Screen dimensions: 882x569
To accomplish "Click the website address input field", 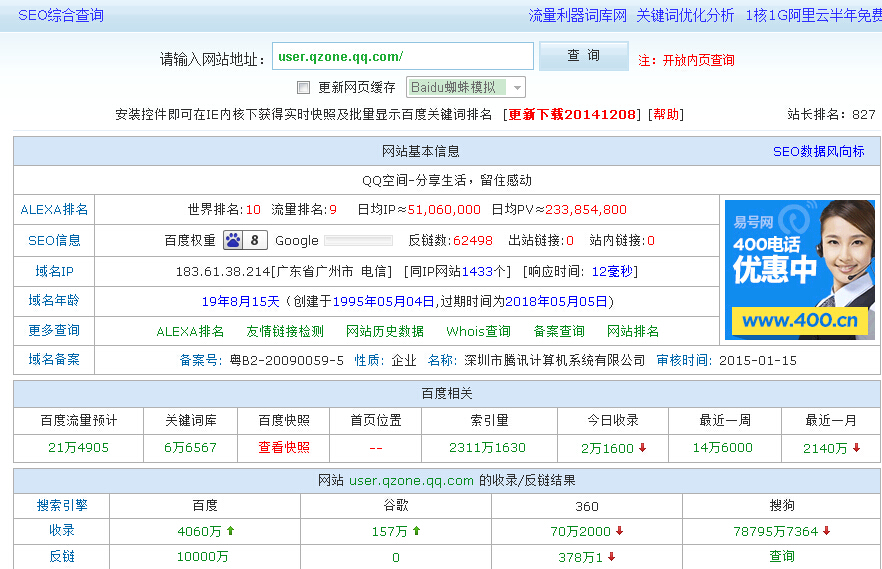I will click(x=403, y=56).
